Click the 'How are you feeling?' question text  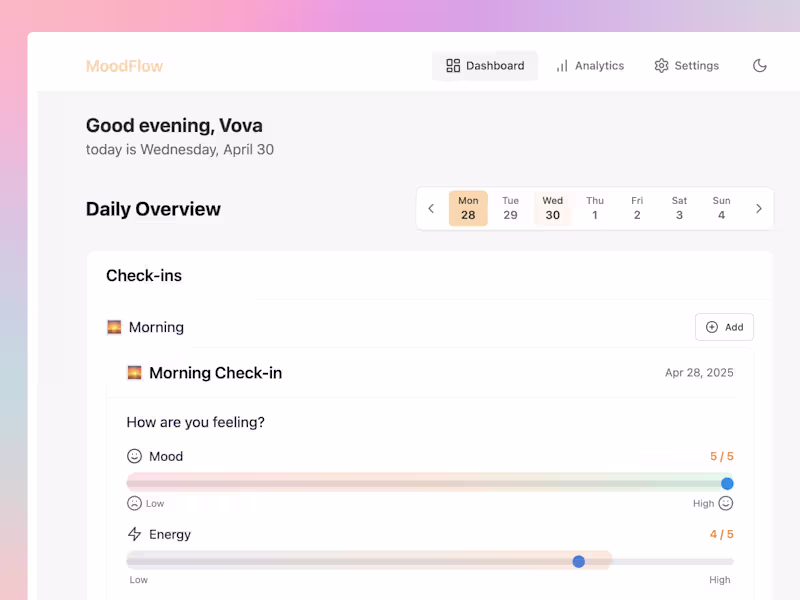pos(195,422)
